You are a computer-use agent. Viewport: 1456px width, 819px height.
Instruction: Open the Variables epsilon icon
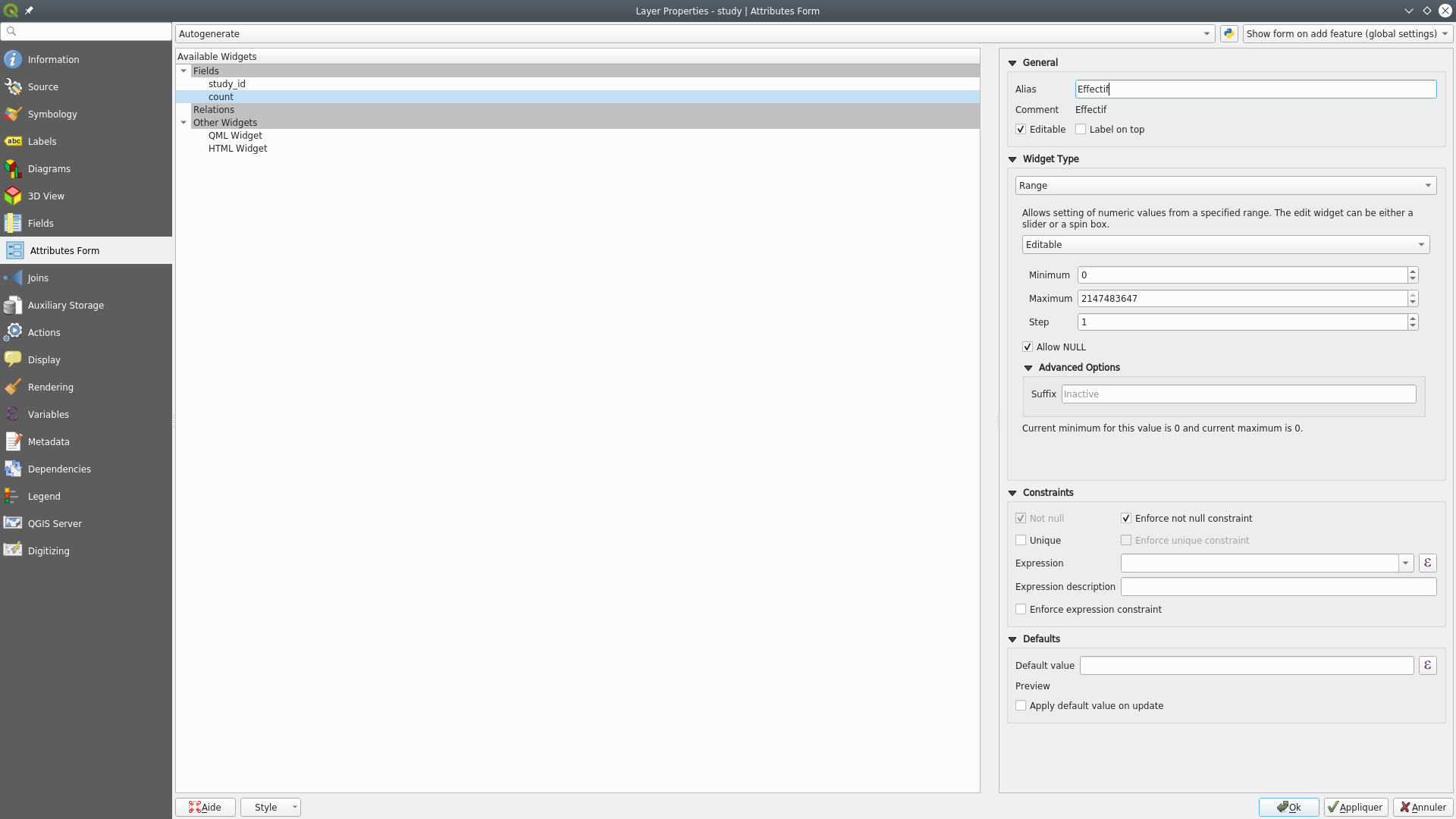click(13, 414)
